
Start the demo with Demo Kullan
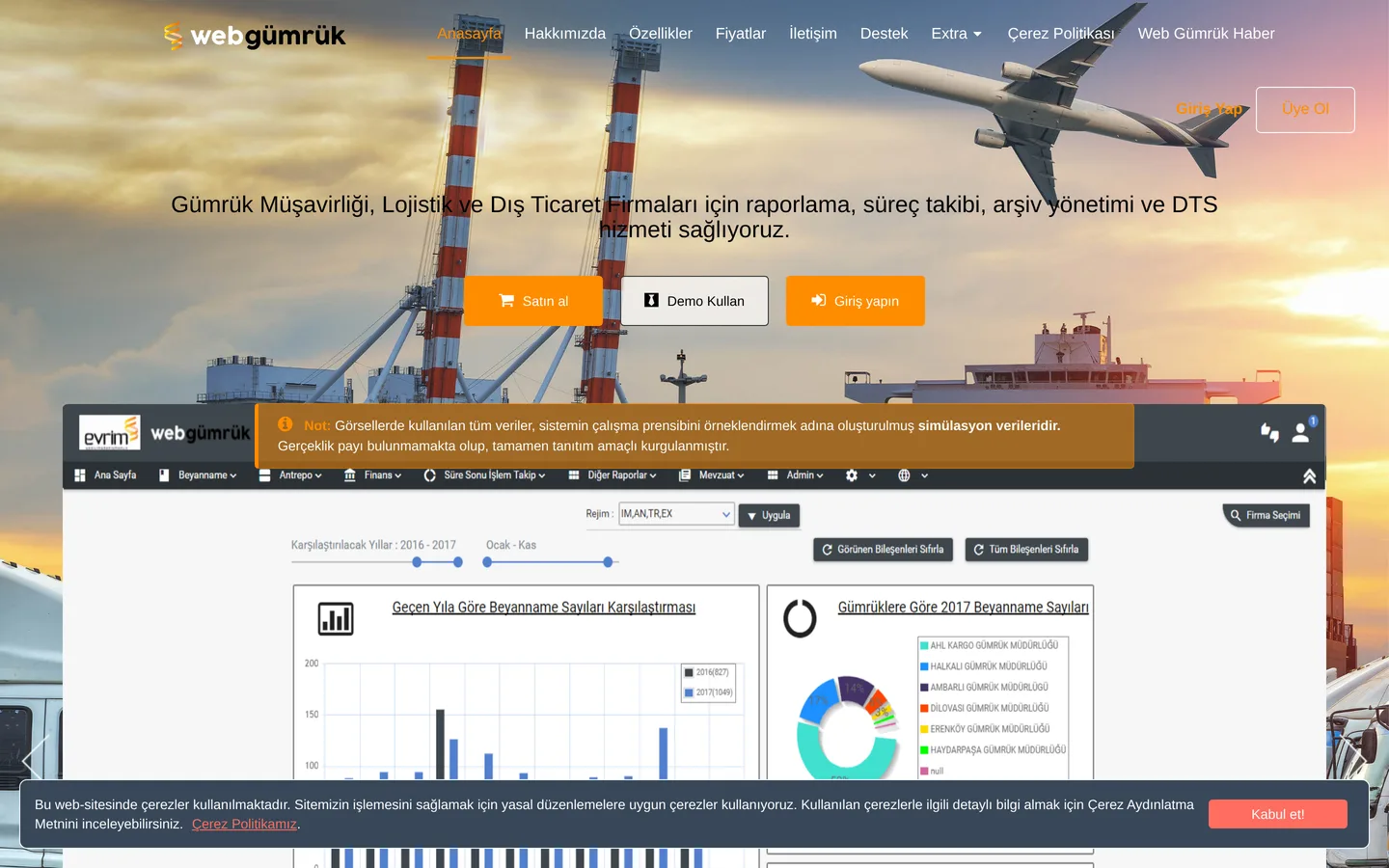click(x=694, y=301)
